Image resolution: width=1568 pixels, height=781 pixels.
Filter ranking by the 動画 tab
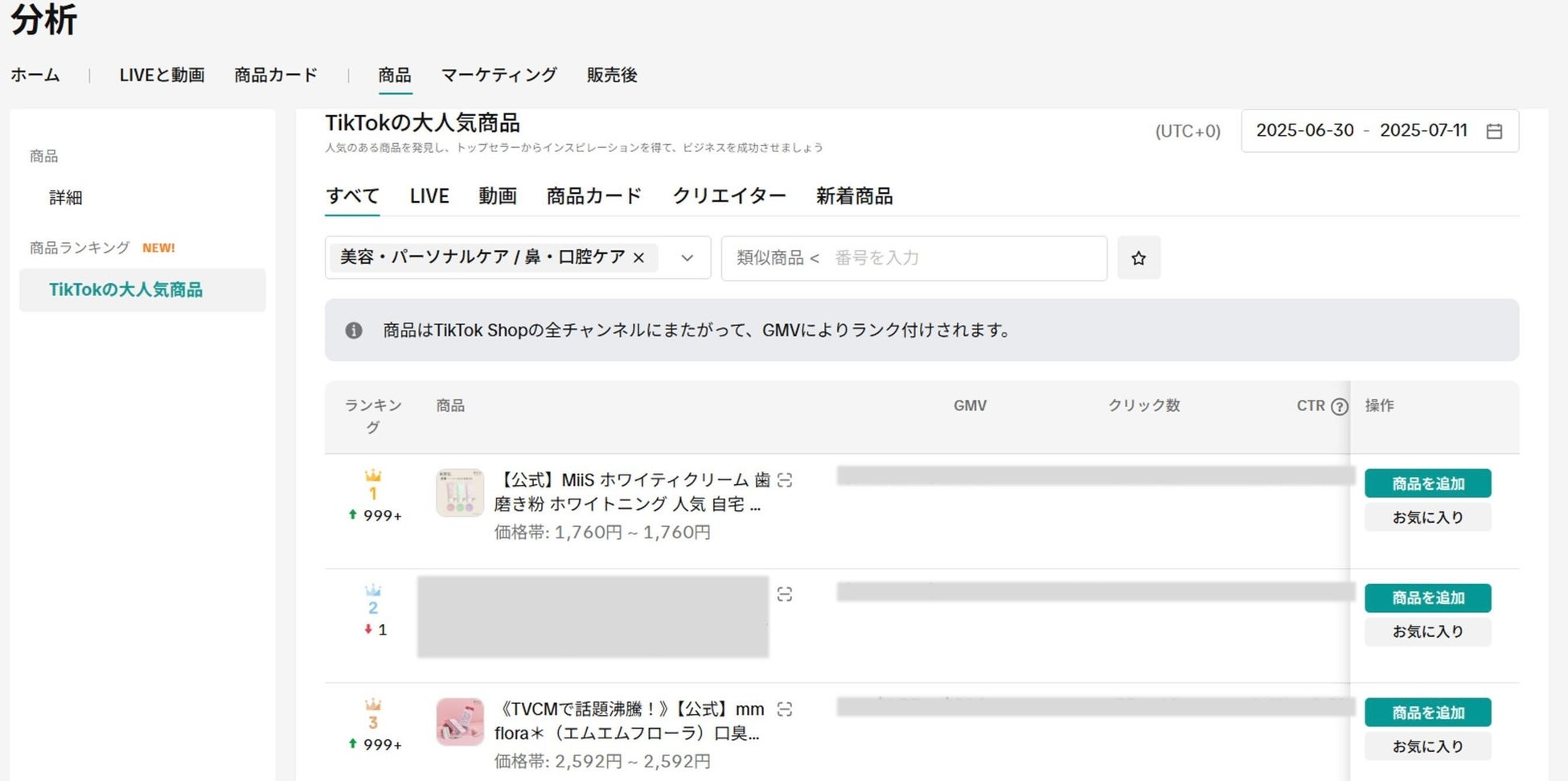[x=498, y=196]
